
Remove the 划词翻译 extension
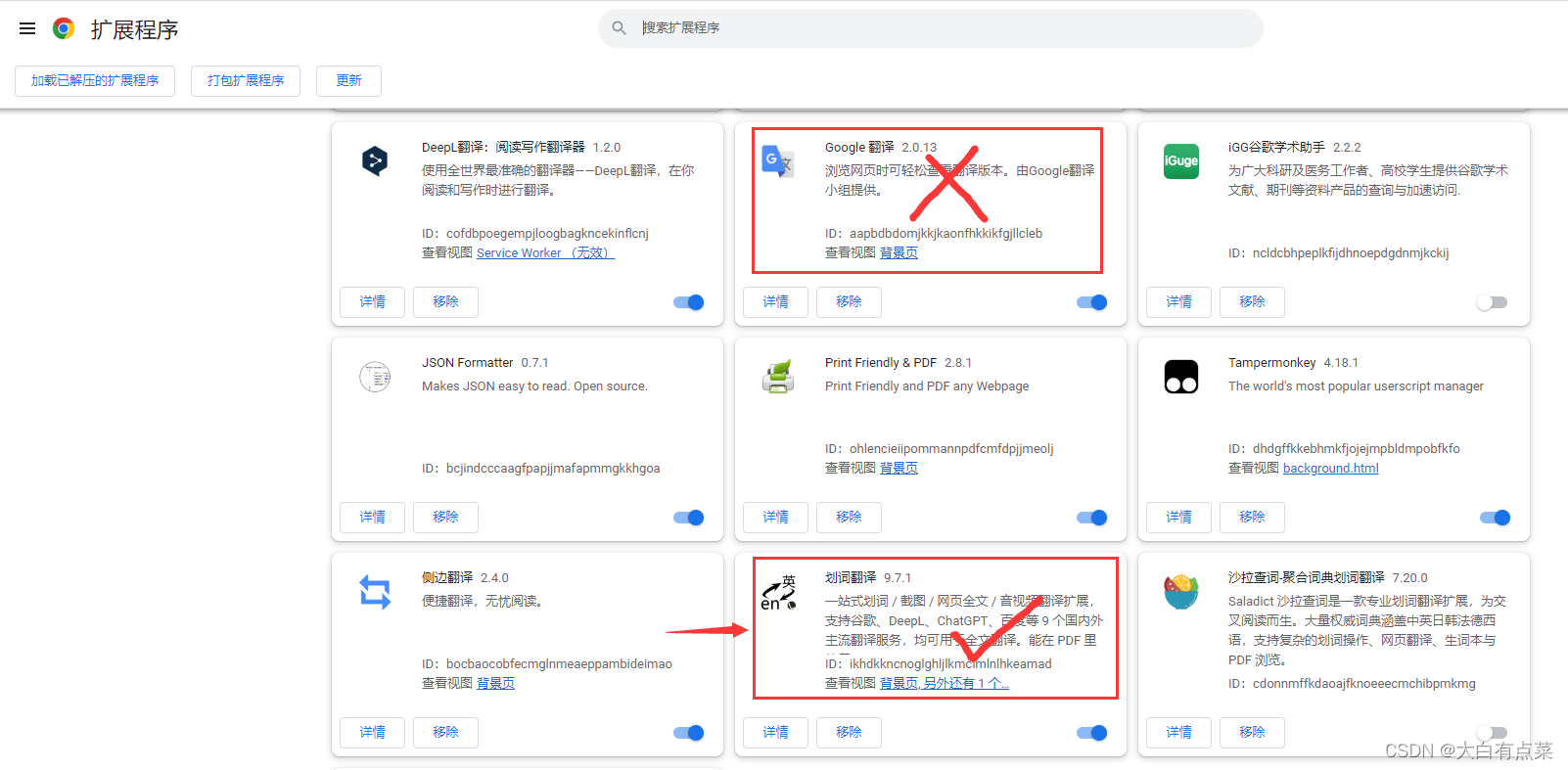(849, 733)
